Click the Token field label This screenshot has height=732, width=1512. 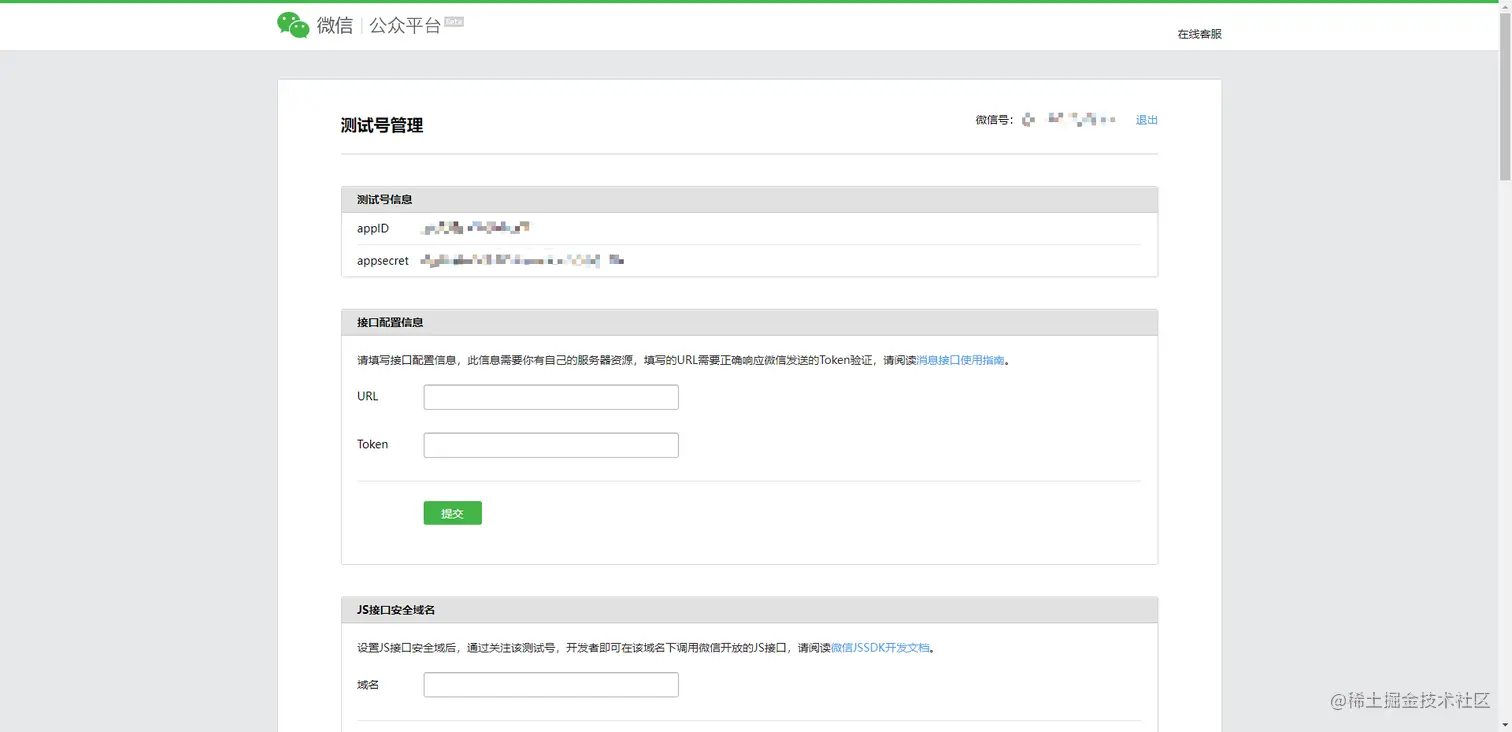[x=373, y=444]
